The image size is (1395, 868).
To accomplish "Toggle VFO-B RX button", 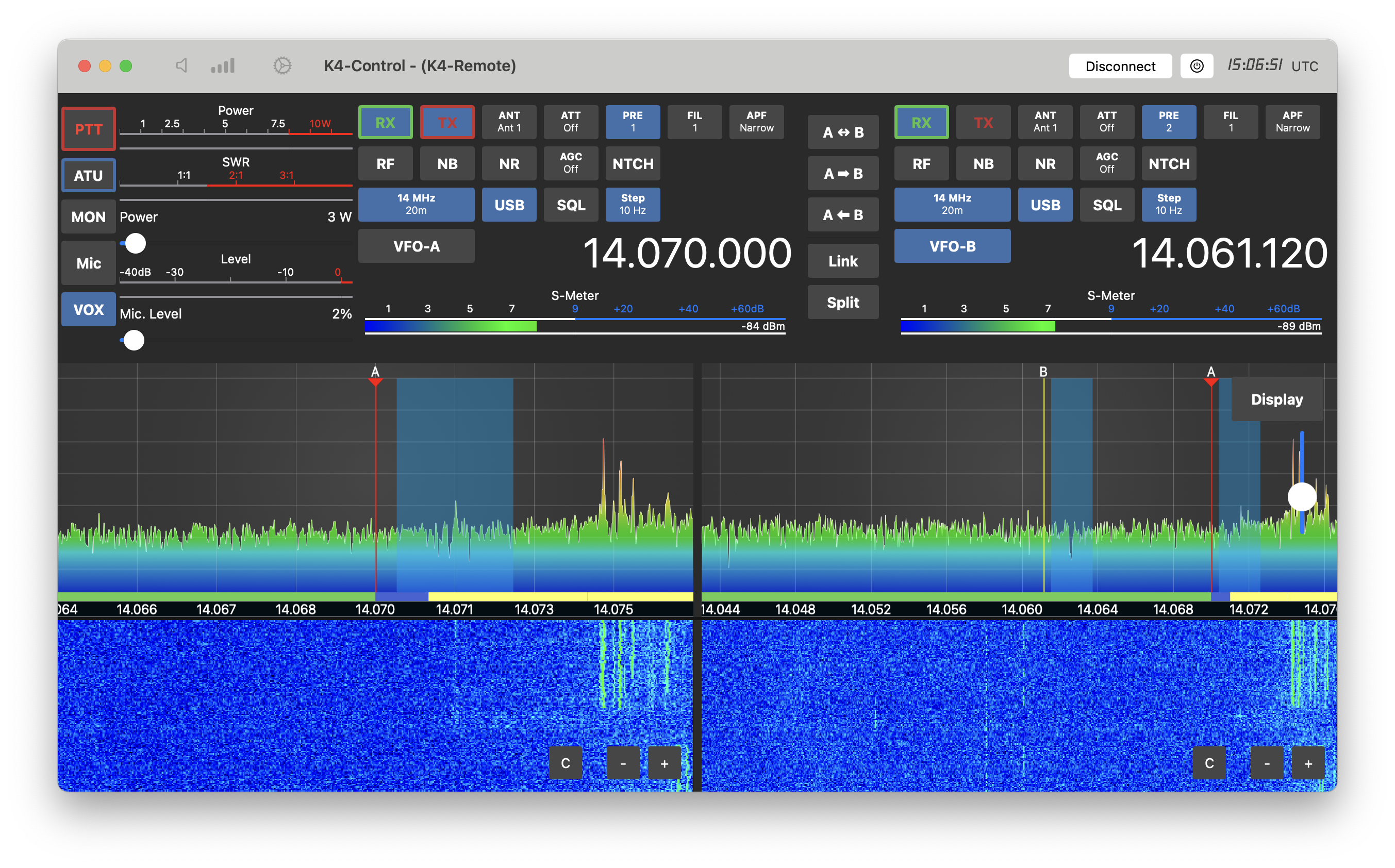I will pos(921,122).
